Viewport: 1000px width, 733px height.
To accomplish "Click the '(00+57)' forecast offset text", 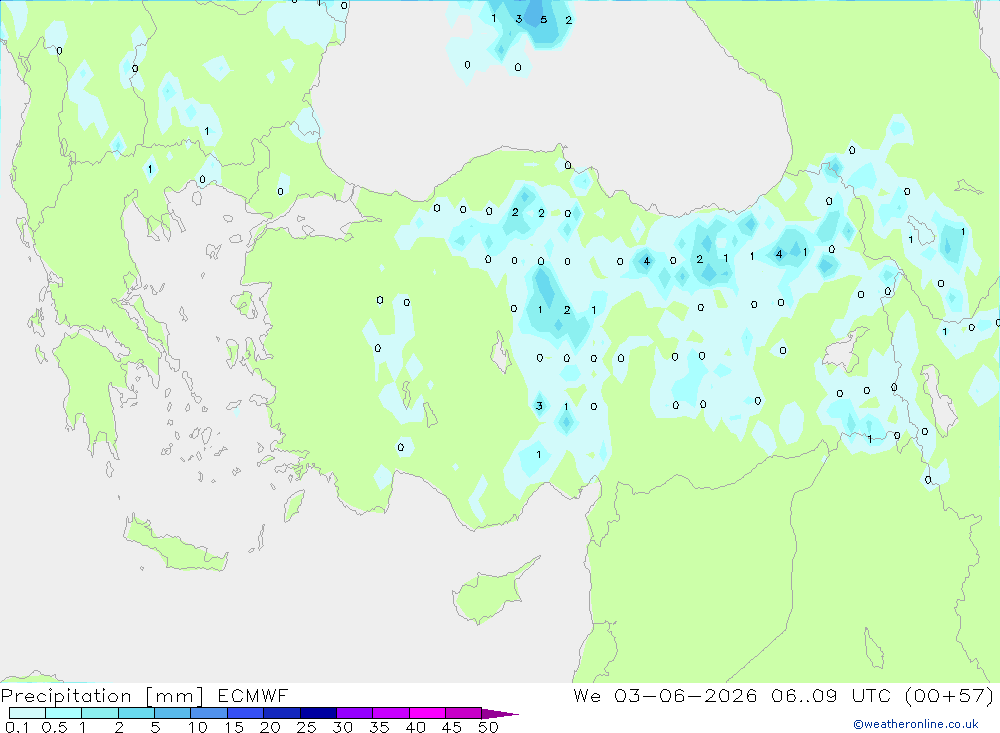I will (x=949, y=695).
